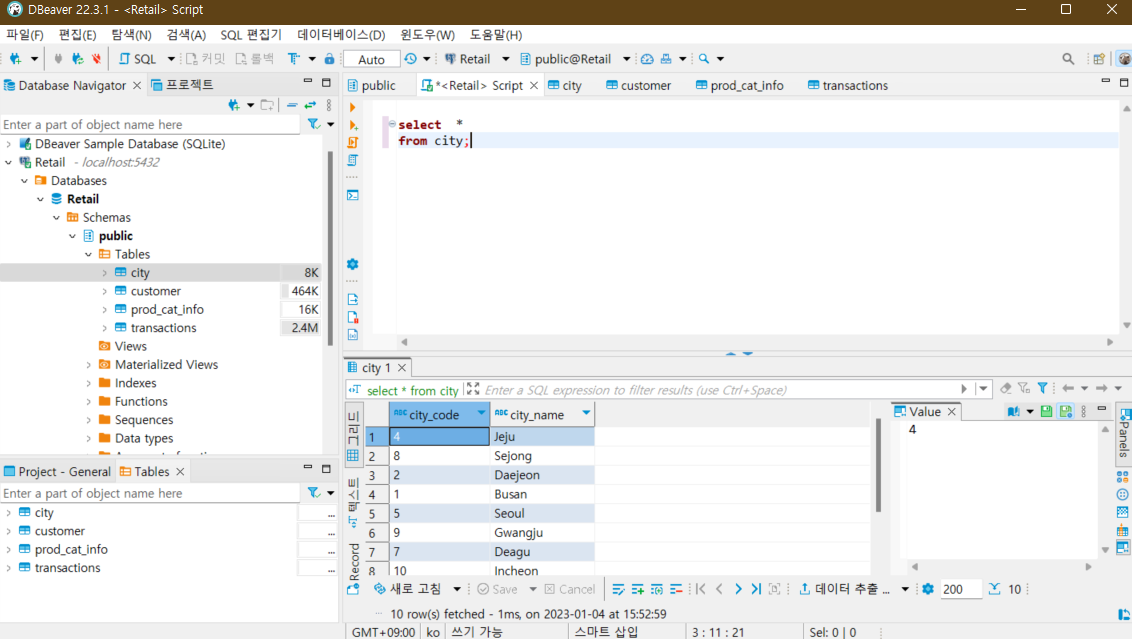The image size is (1132, 639).
Task: Open the 데이터베이스(D) menu
Action: (x=341, y=35)
